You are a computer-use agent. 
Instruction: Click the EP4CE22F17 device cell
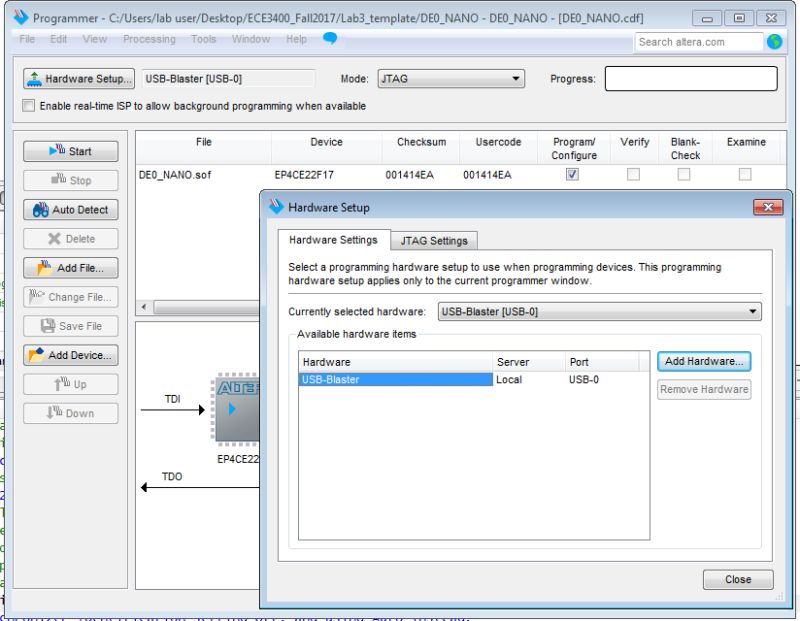304,175
